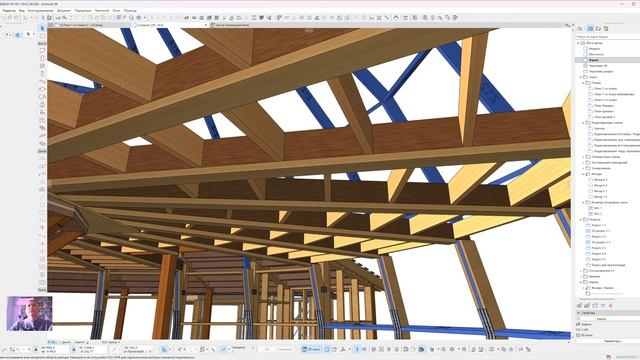Open the Publisher Sets in Navigator

click(x=606, y=29)
